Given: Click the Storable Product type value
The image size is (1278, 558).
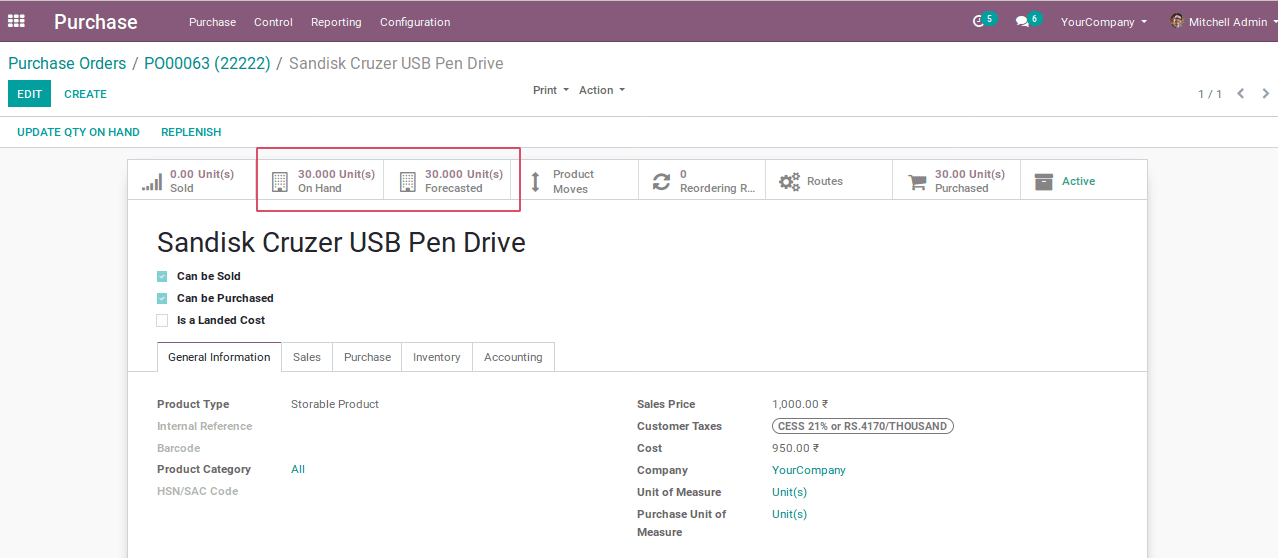Looking at the screenshot, I should [335, 404].
